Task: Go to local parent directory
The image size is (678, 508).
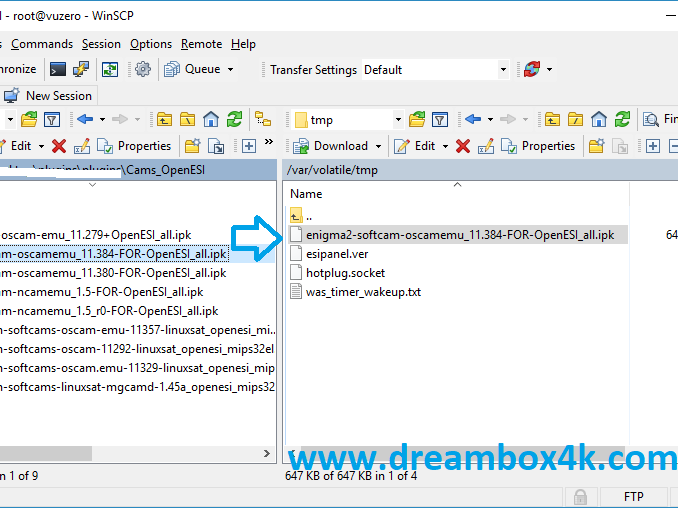Action: coord(164,119)
